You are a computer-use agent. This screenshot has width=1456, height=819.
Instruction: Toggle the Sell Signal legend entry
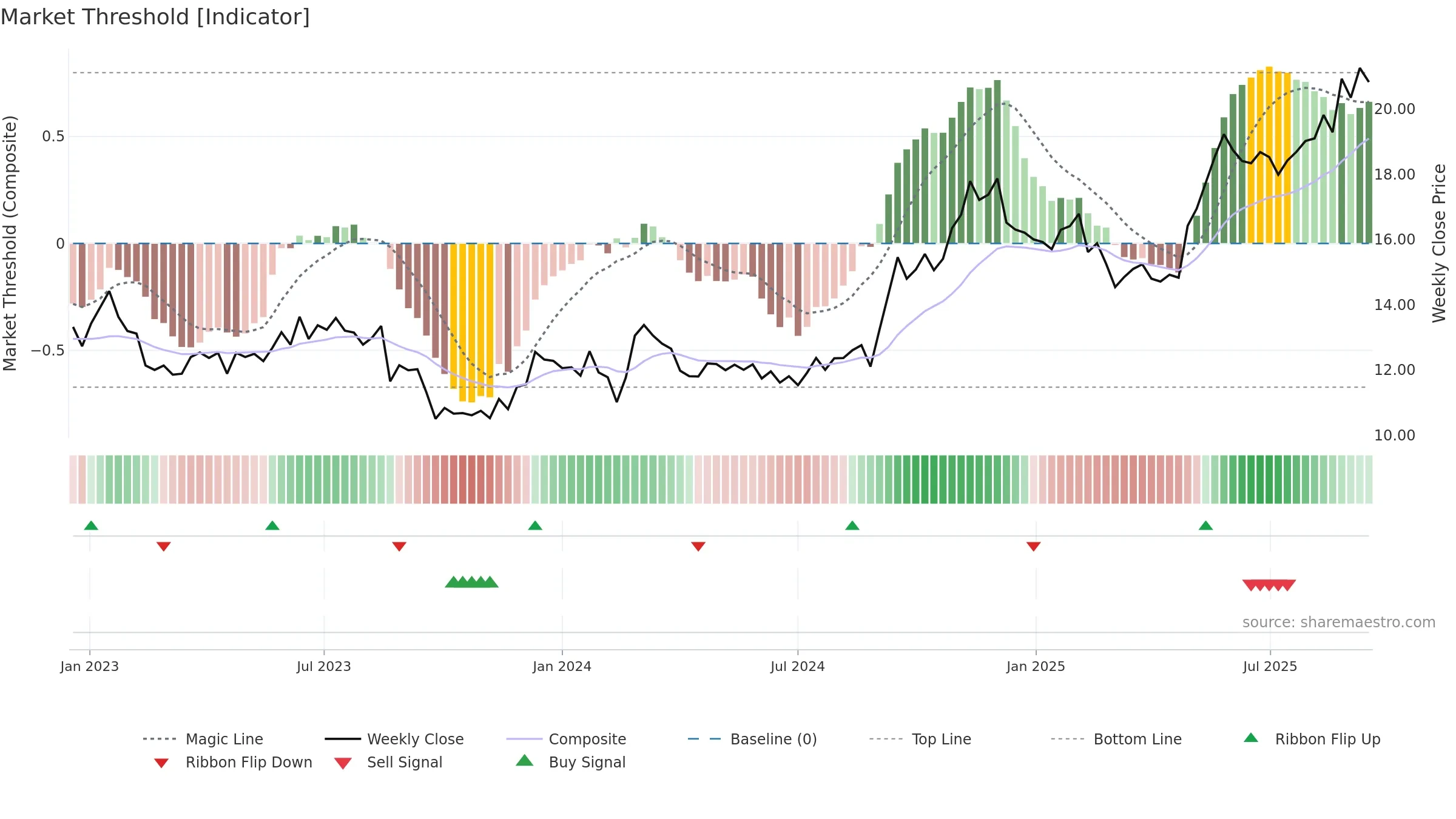tap(388, 762)
